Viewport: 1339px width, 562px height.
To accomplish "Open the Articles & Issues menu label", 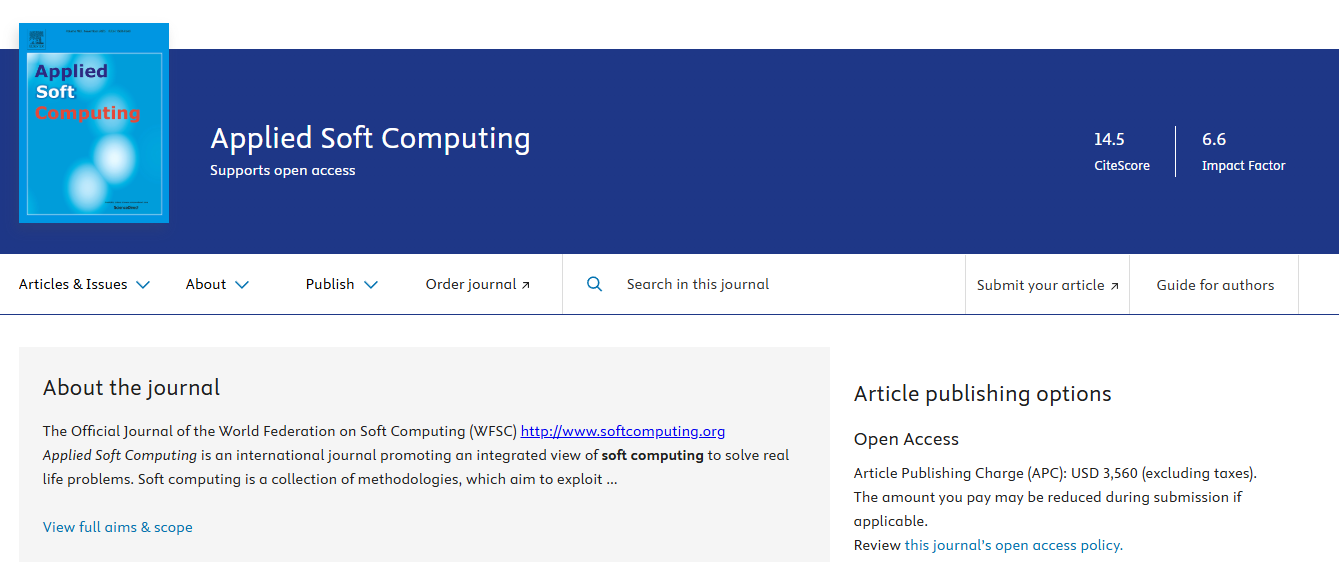I will [x=73, y=284].
